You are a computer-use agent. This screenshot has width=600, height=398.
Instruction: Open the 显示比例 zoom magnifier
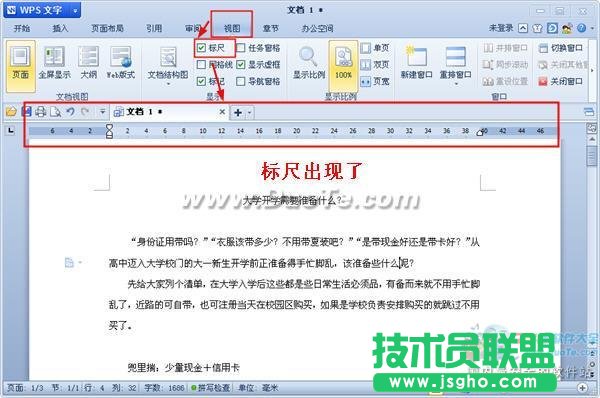click(x=309, y=63)
